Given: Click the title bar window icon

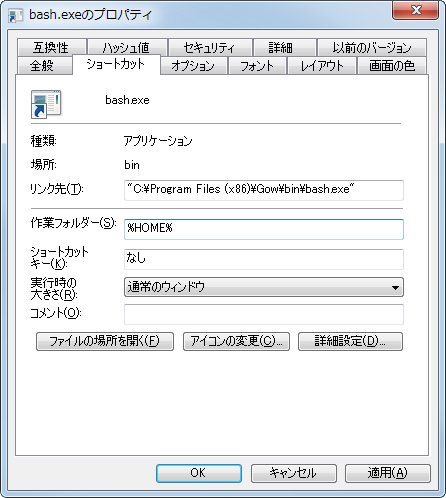Looking at the screenshot, I should pyautogui.click(x=16, y=15).
